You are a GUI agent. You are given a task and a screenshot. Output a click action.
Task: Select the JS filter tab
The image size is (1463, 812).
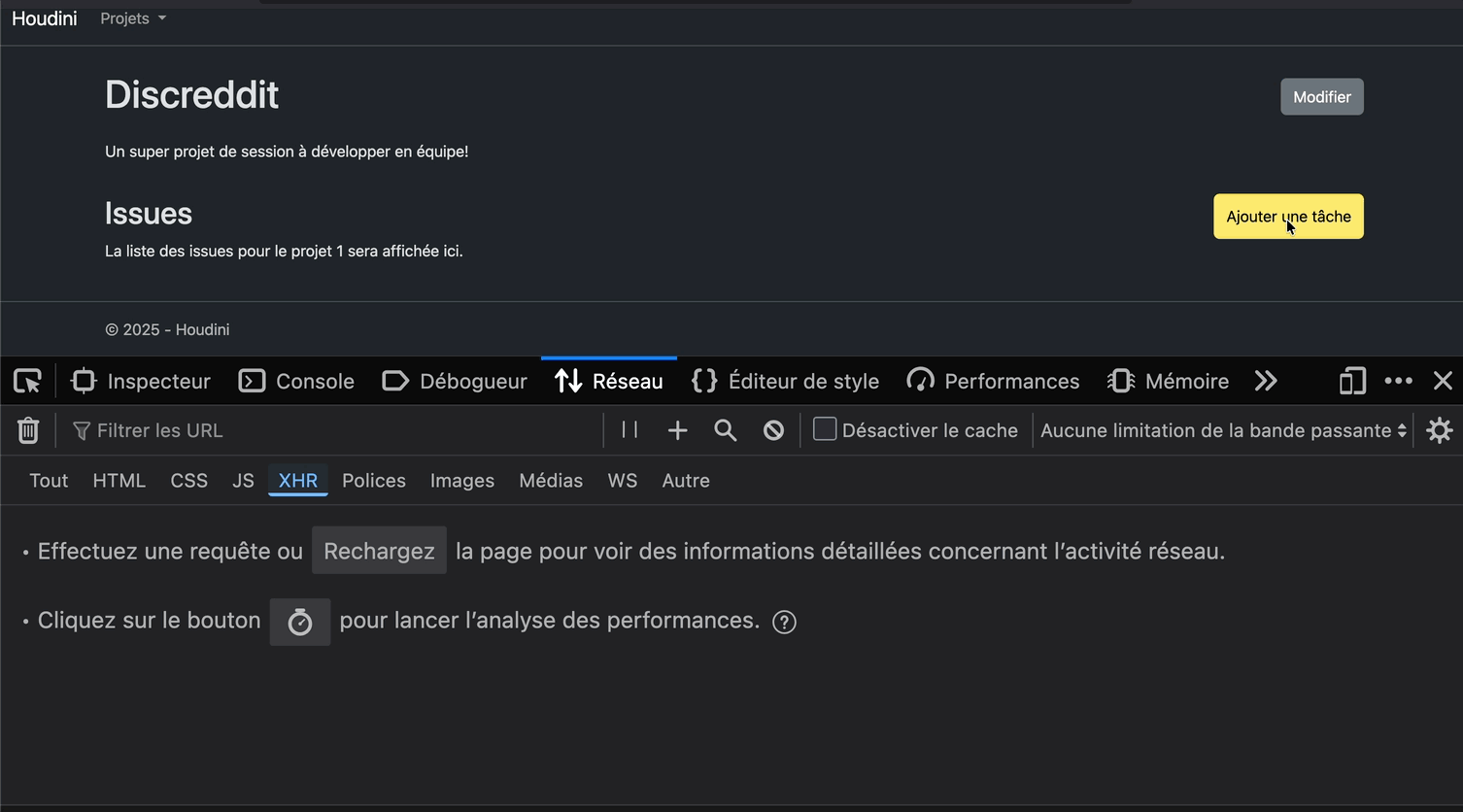pyautogui.click(x=243, y=481)
